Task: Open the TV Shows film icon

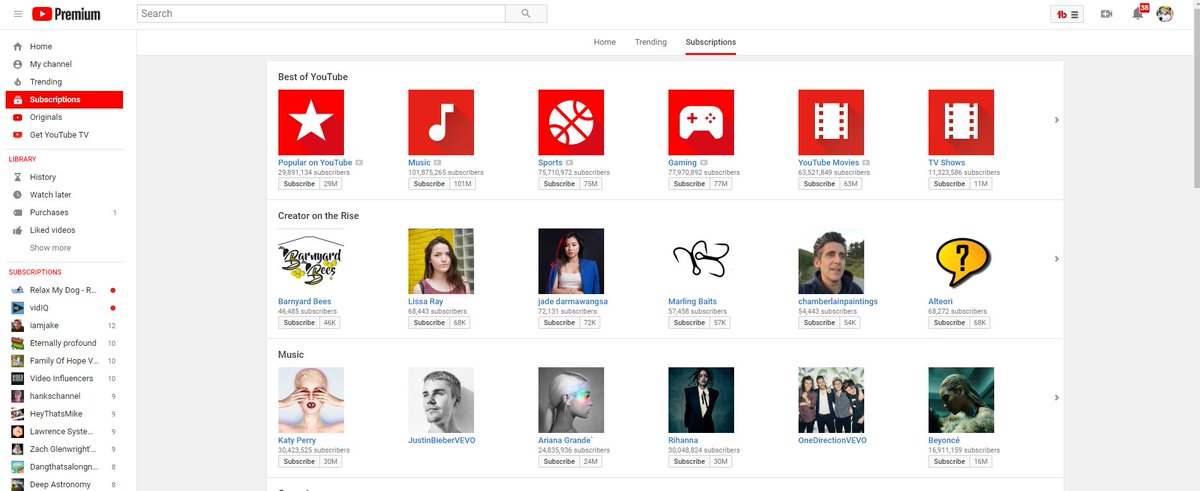Action: [x=961, y=122]
